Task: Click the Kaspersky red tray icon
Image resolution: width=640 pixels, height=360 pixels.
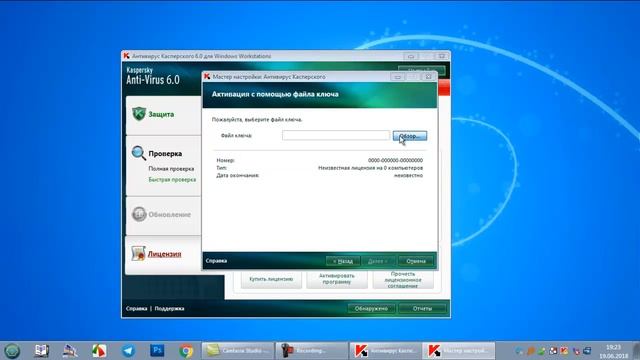Action: (564, 351)
